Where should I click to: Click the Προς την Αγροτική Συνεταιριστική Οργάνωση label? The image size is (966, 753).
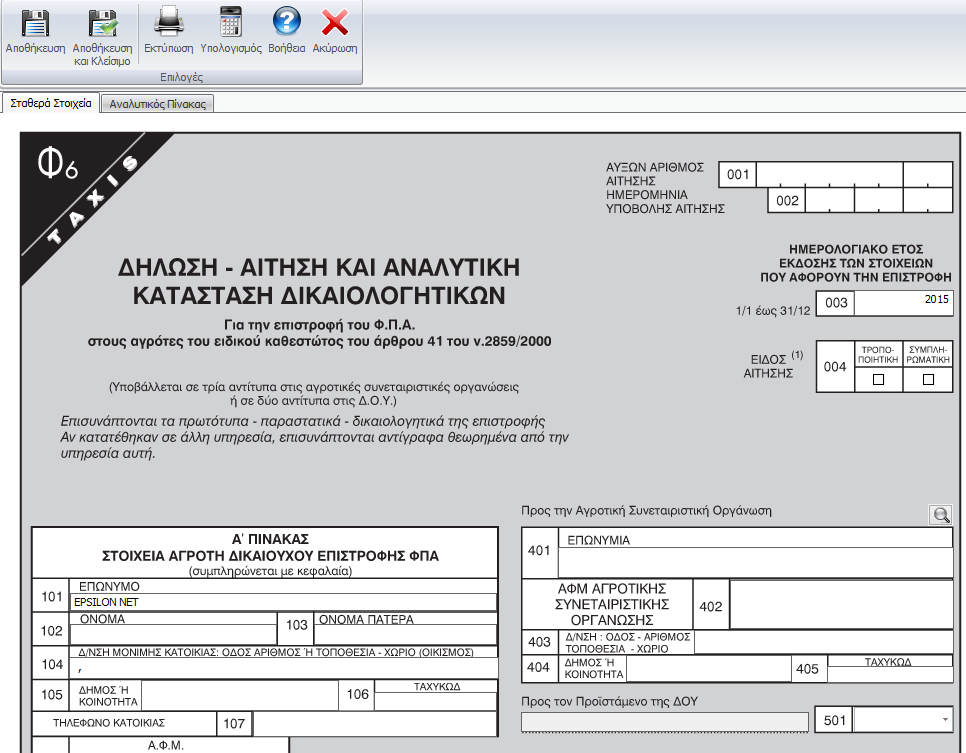pyautogui.click(x=646, y=511)
